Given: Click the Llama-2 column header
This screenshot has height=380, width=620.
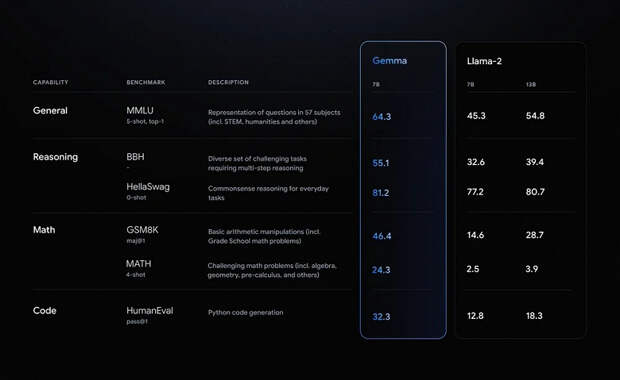Looking at the screenshot, I should 484,61.
